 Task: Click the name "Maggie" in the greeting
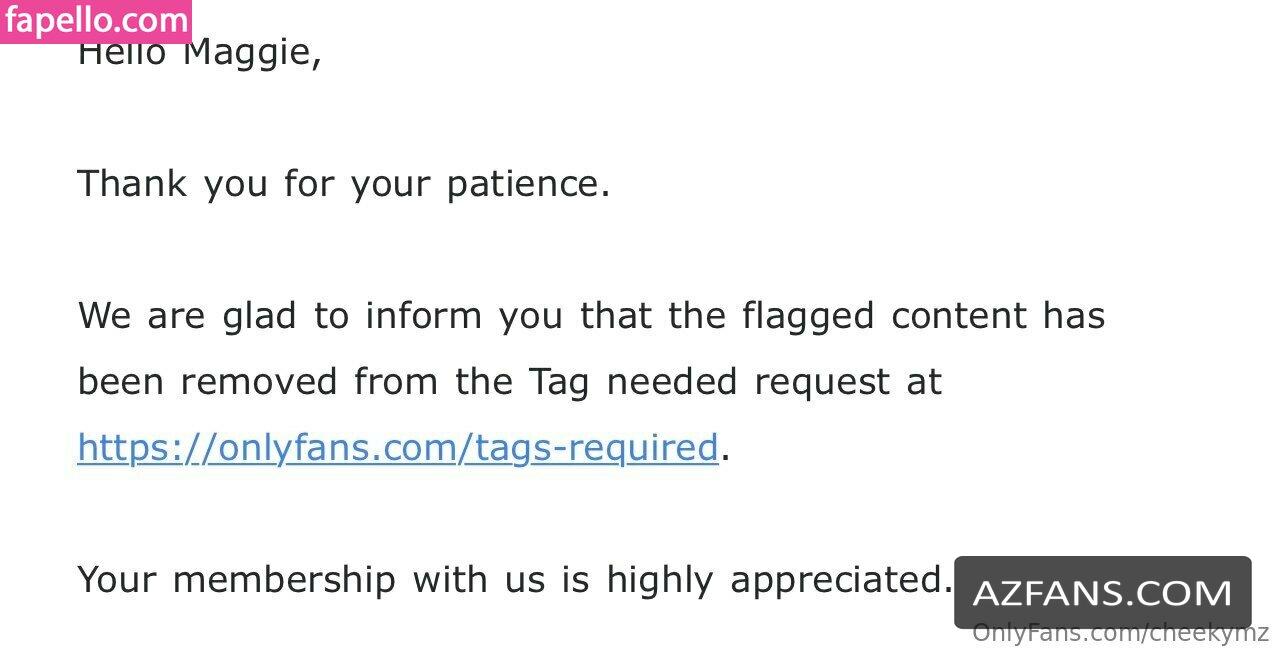point(251,53)
